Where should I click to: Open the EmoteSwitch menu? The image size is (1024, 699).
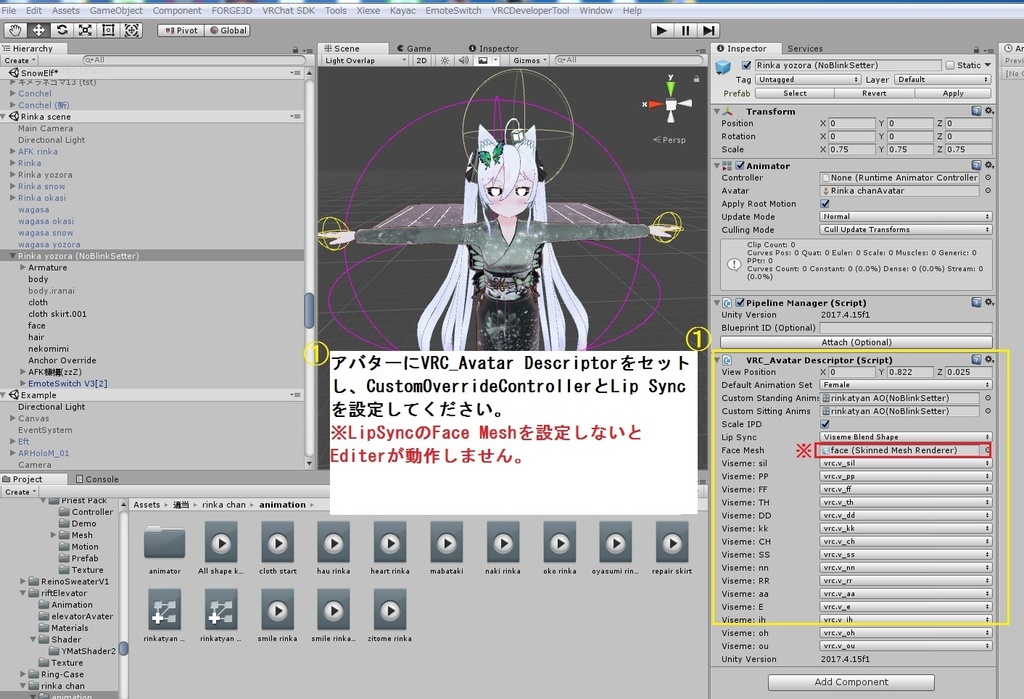(x=453, y=10)
